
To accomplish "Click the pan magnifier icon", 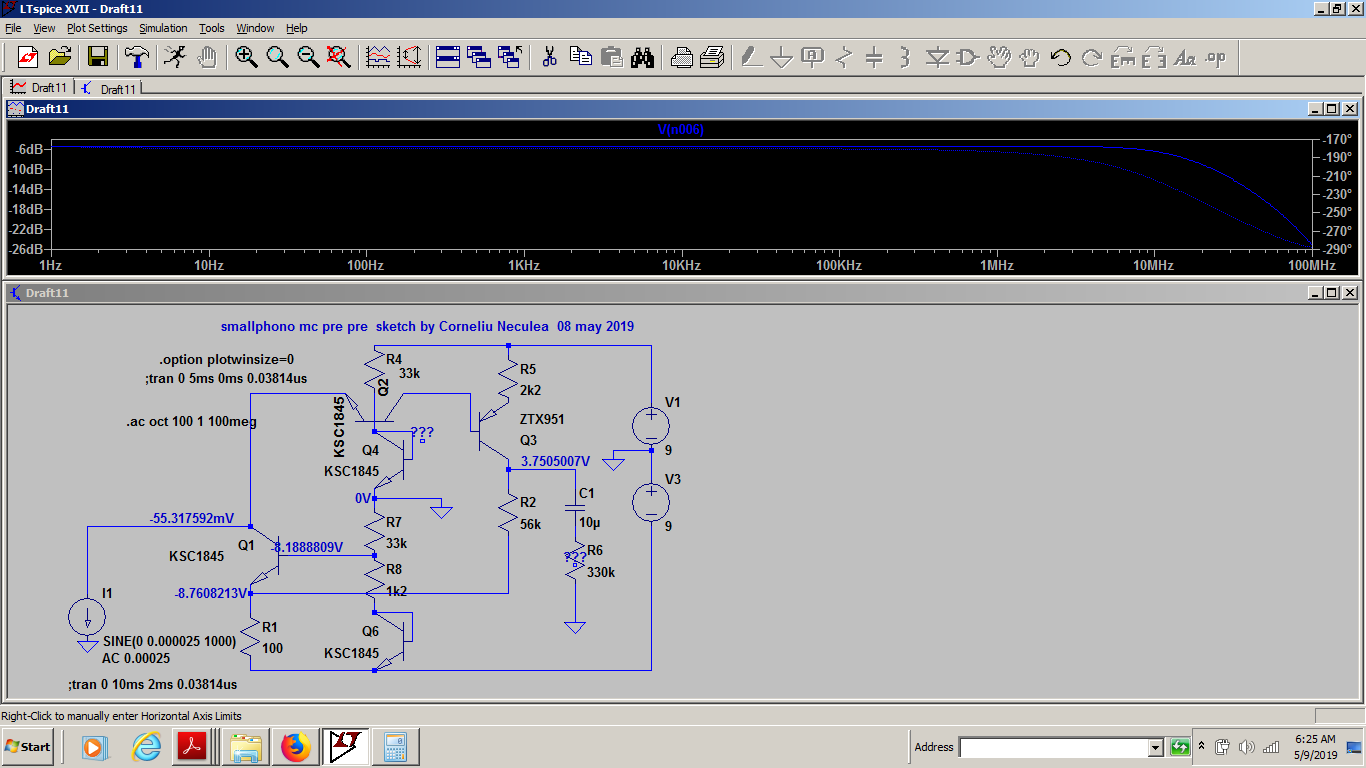I will coord(277,57).
